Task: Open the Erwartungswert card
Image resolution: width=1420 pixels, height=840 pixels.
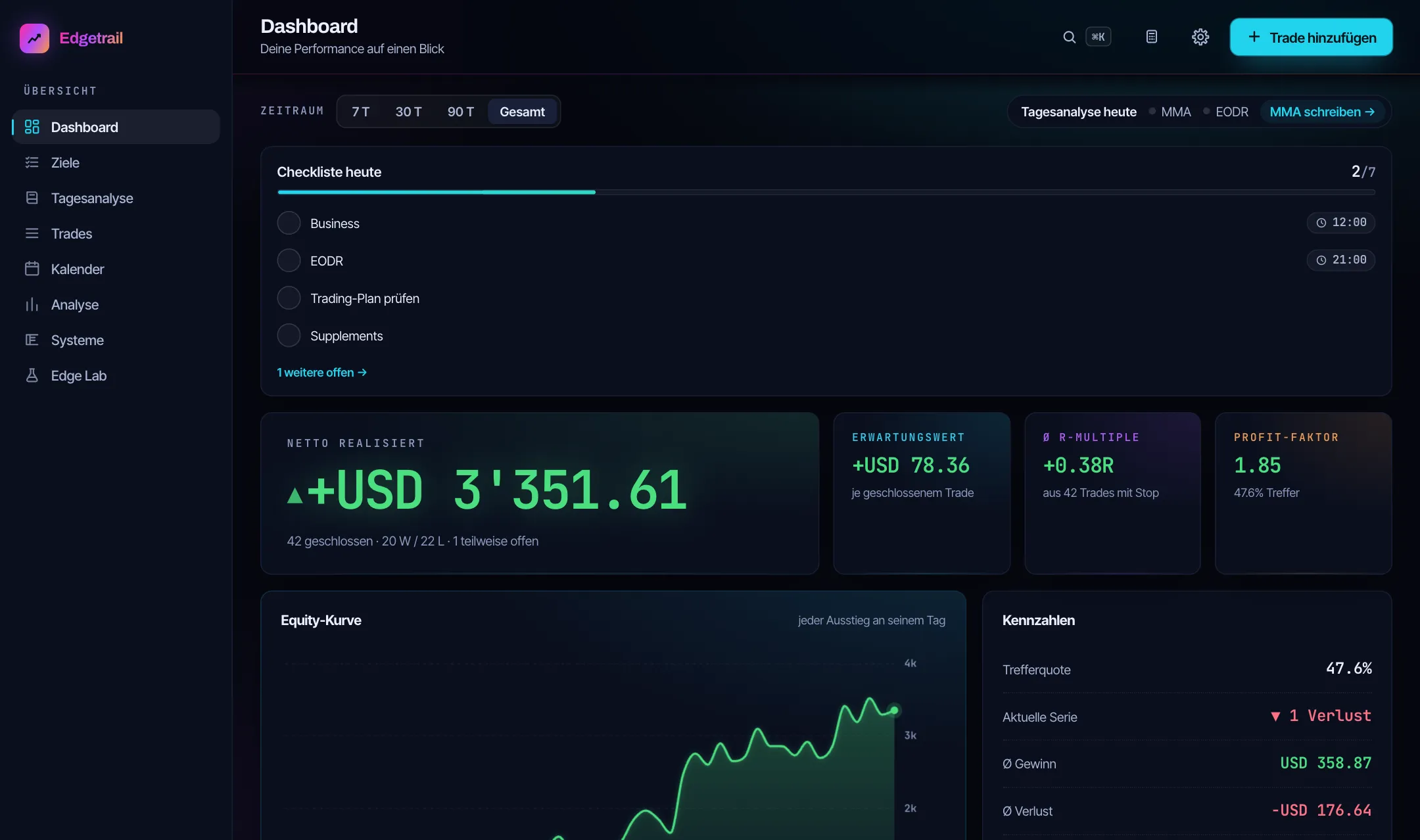Action: click(922, 493)
